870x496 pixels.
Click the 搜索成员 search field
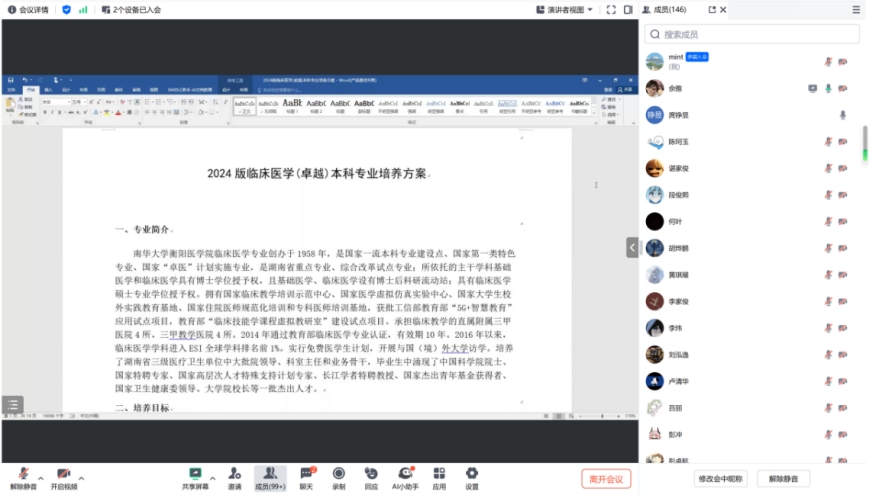[x=752, y=34]
